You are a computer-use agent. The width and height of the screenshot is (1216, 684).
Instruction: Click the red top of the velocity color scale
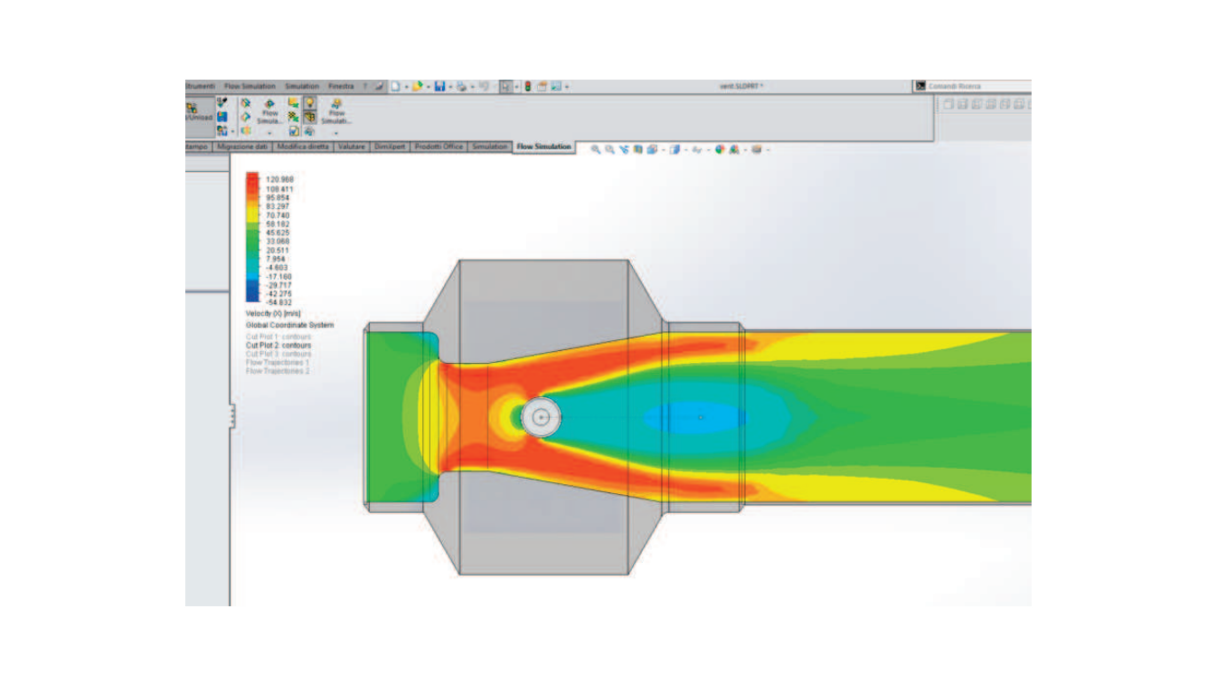point(251,176)
